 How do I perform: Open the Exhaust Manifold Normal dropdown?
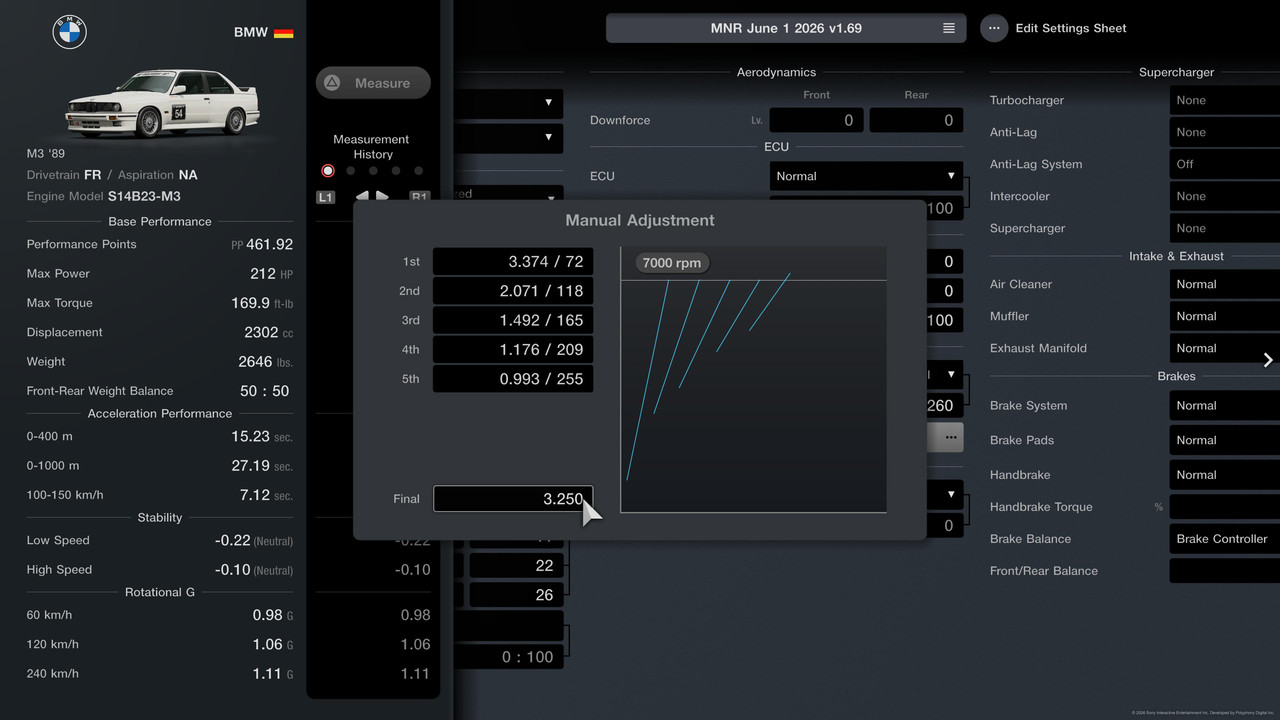(x=1225, y=348)
